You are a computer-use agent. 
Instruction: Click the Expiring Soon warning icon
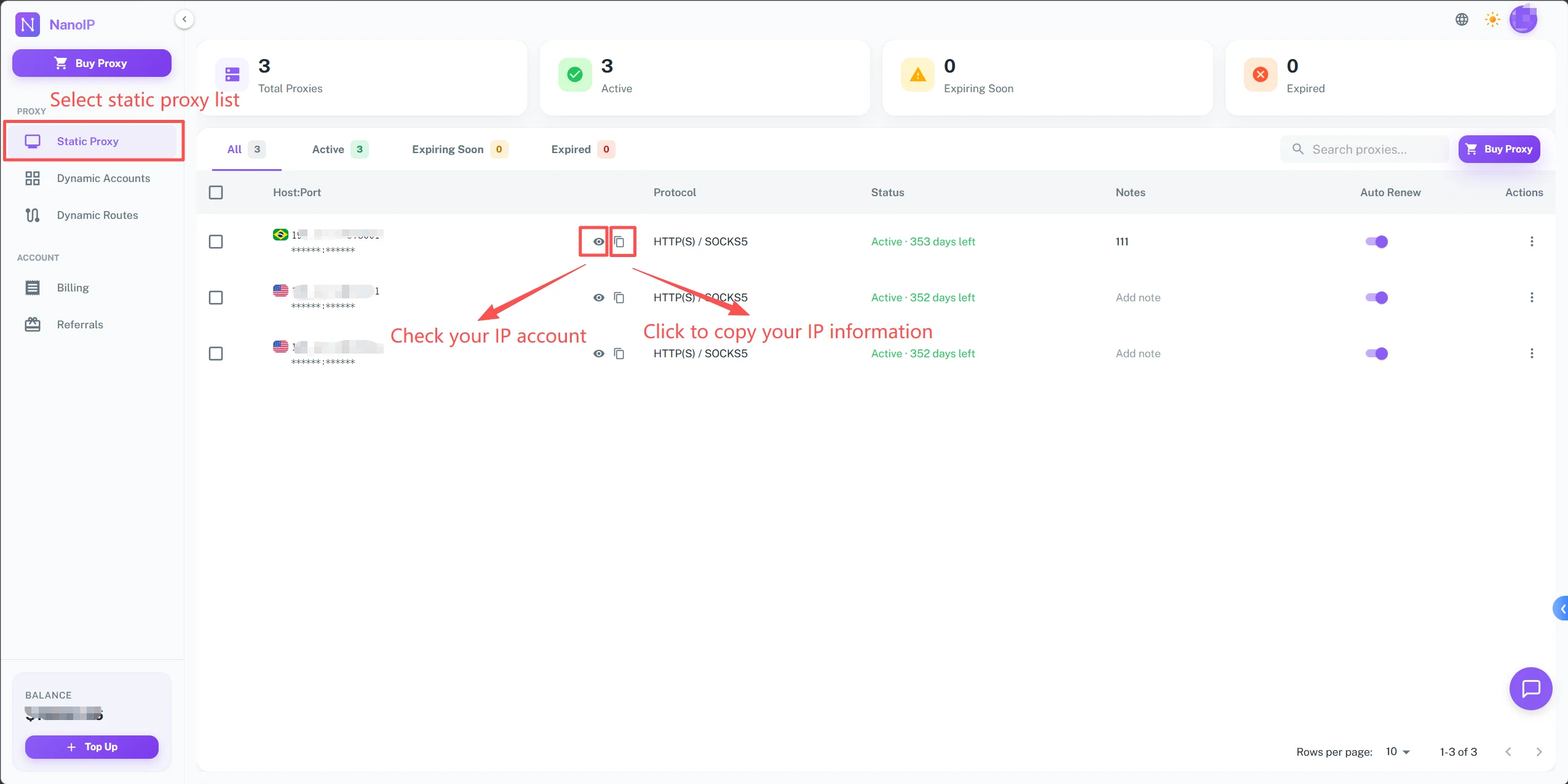point(917,74)
